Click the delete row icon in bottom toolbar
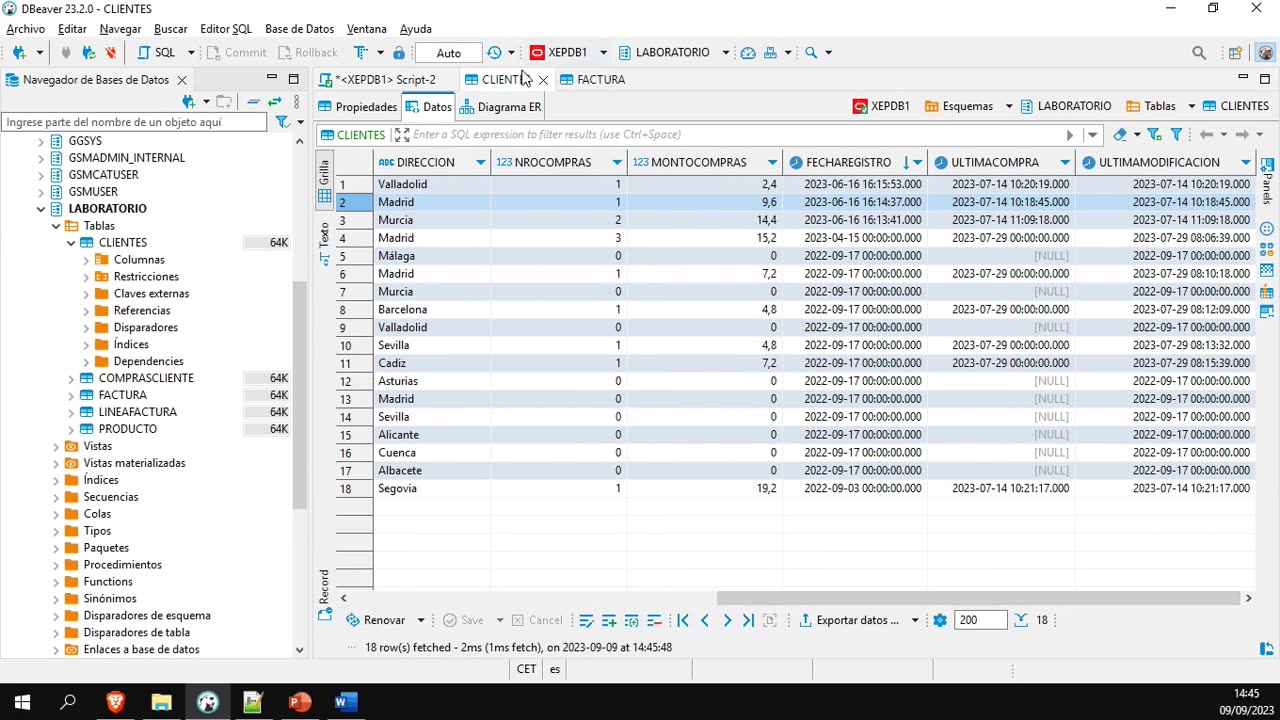Image resolution: width=1280 pixels, height=720 pixels. [654, 621]
